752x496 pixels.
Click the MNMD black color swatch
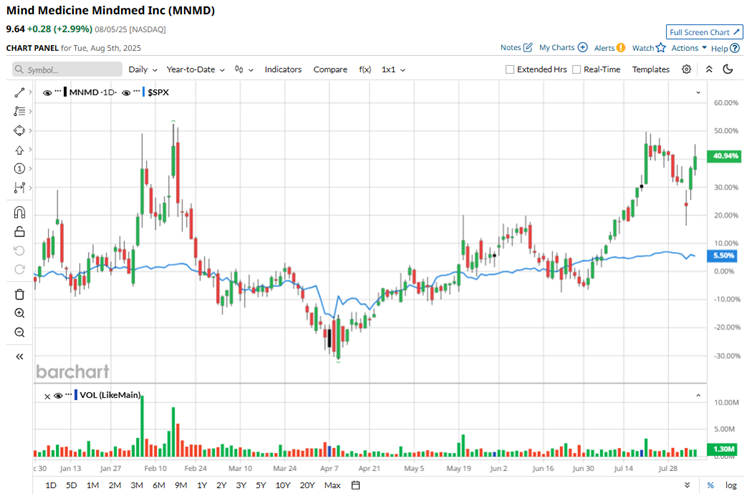65,92
